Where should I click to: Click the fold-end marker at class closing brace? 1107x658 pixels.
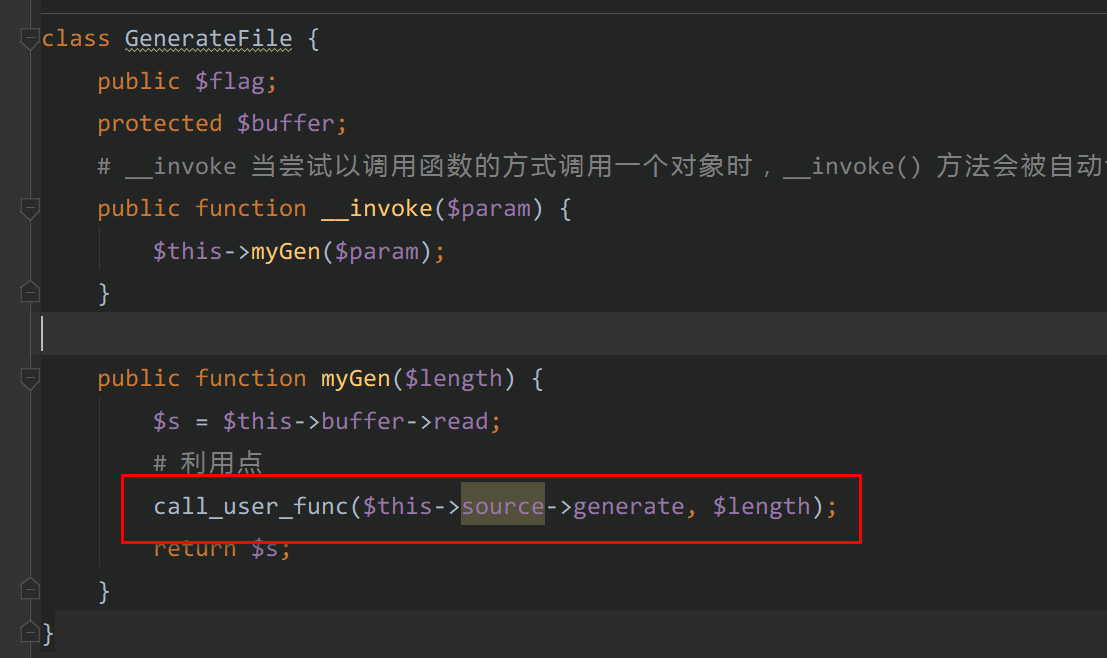click(x=30, y=633)
